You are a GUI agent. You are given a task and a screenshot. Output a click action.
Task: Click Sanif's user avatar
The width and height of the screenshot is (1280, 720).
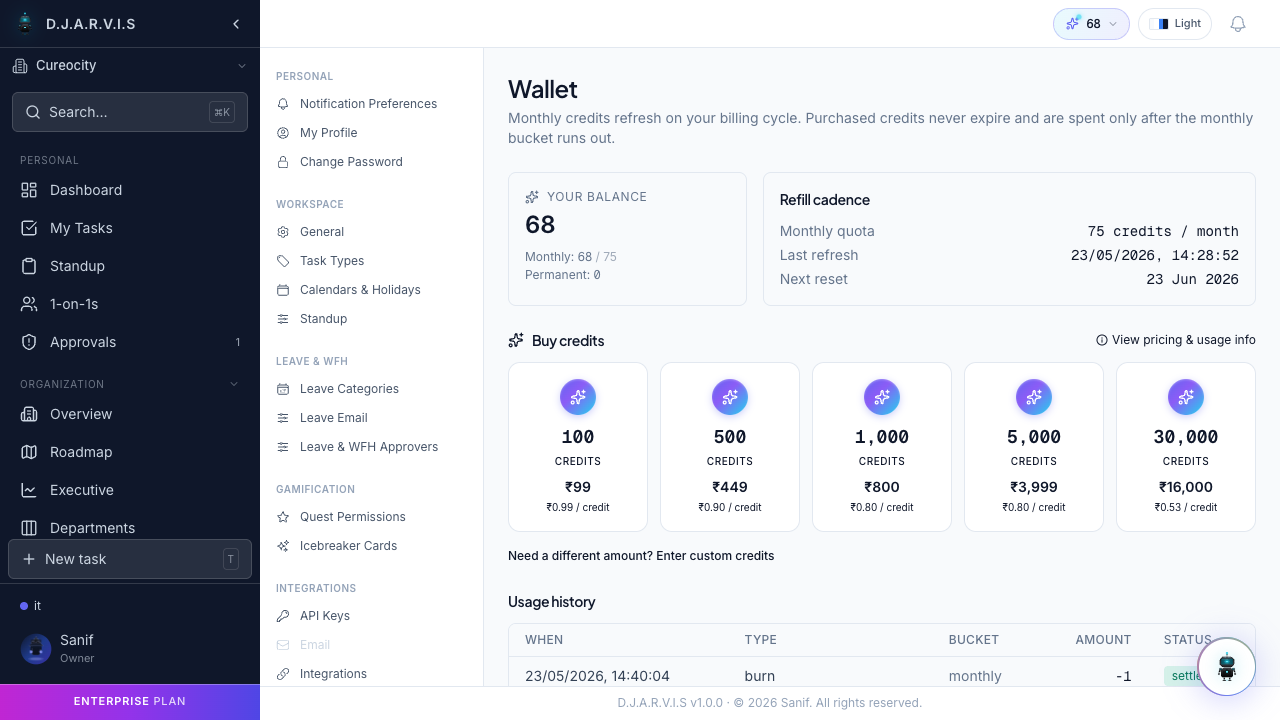[36, 649]
